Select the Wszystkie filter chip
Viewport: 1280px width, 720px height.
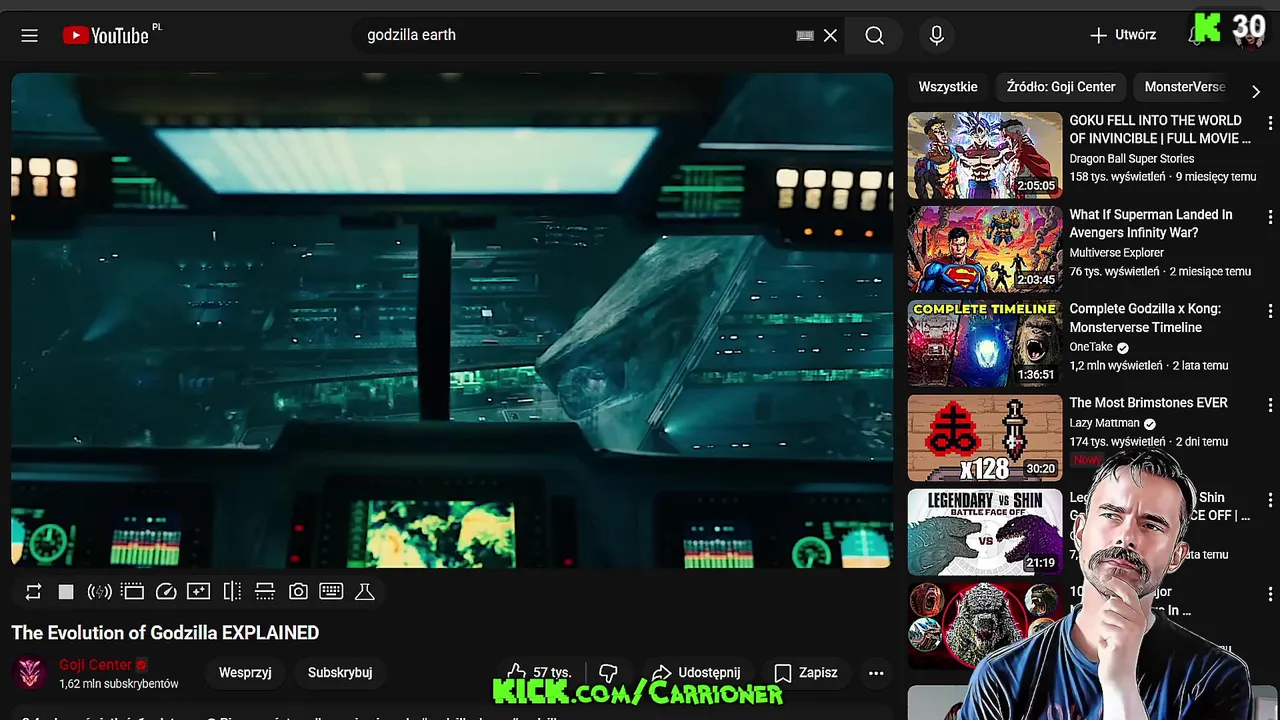(948, 87)
